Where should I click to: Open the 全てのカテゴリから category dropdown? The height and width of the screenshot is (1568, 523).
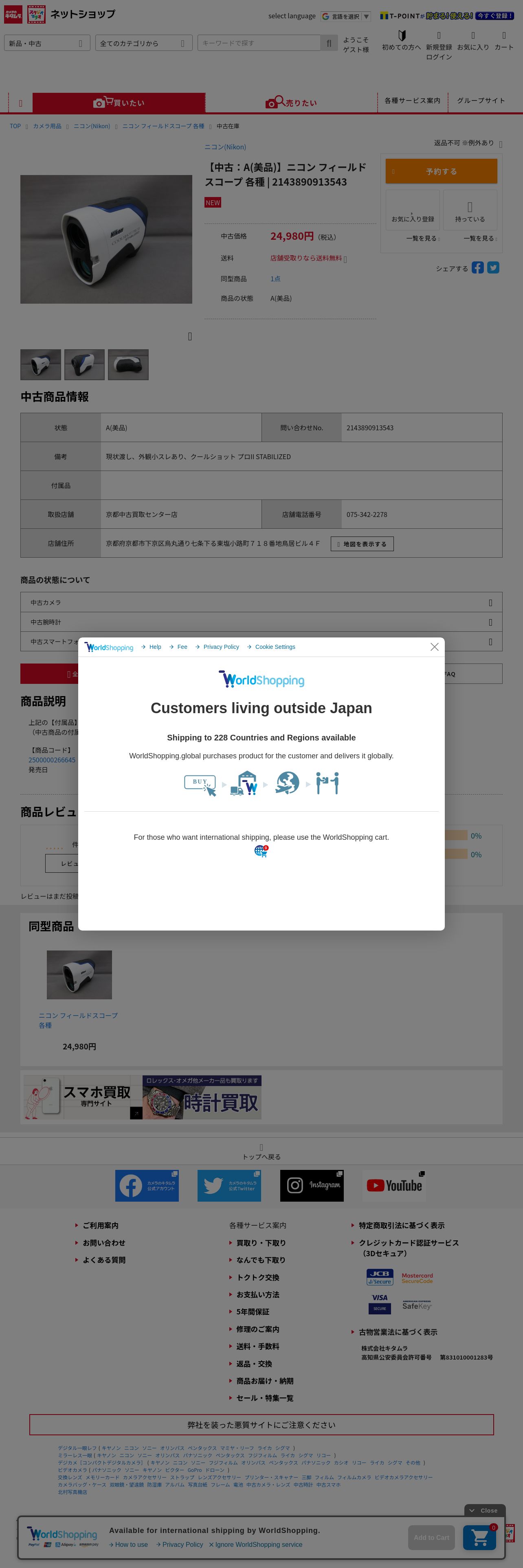coord(144,43)
